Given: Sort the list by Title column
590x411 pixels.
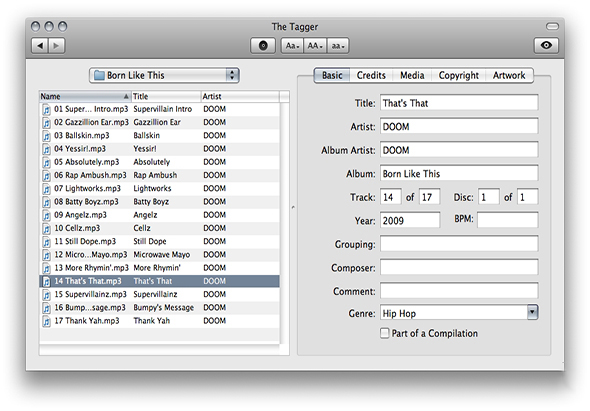Looking at the screenshot, I should [x=166, y=96].
